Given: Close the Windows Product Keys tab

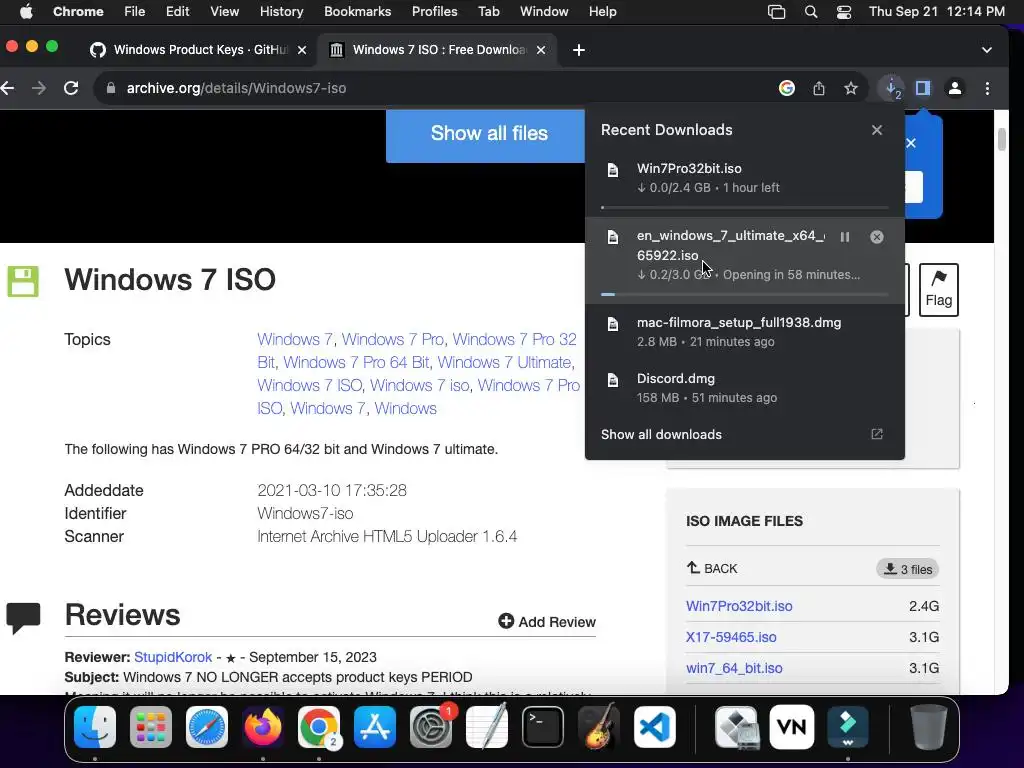Looking at the screenshot, I should (x=302, y=50).
